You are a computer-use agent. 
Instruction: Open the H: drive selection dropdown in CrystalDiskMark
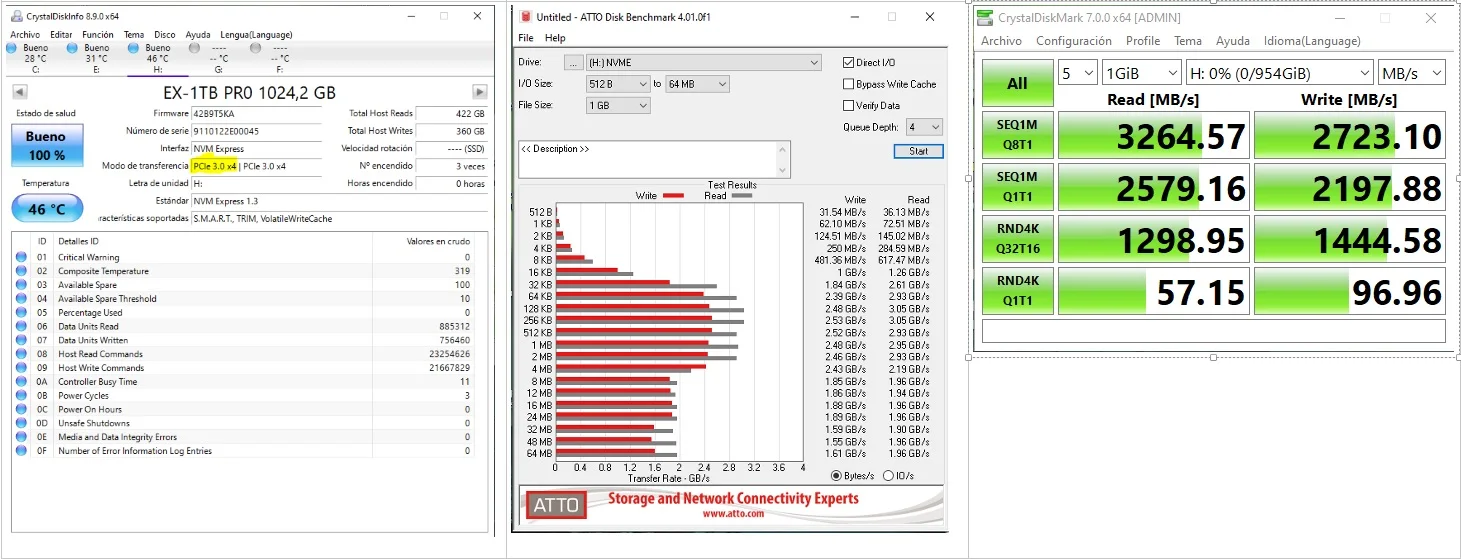pyautogui.click(x=1280, y=73)
